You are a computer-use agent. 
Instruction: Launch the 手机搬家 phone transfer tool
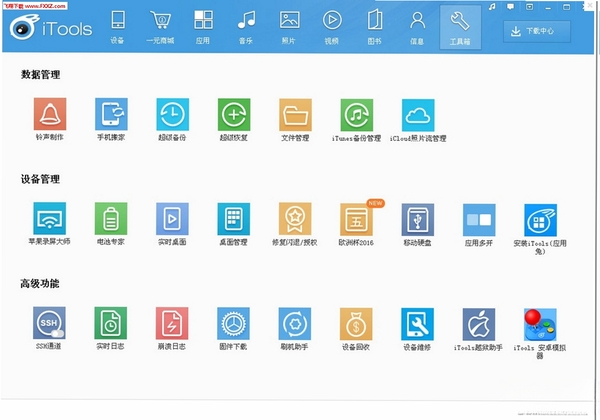[x=111, y=114]
